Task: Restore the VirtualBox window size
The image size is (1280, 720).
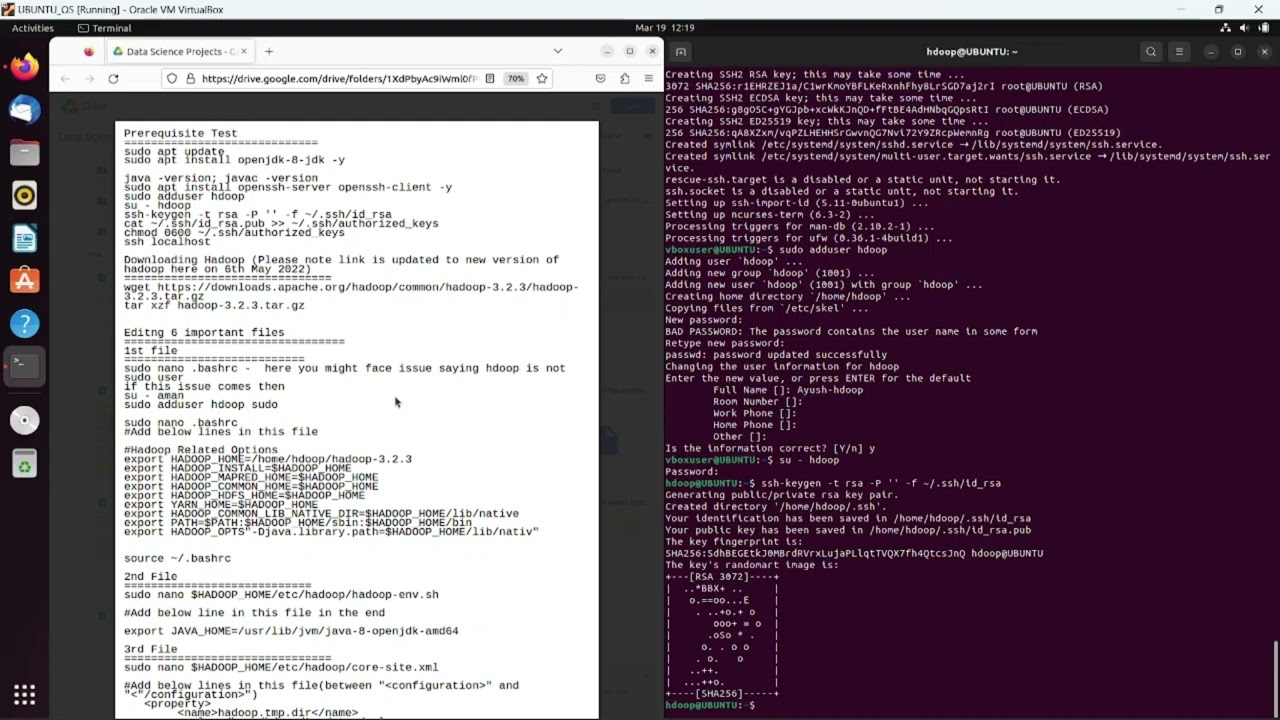Action: pyautogui.click(x=1218, y=9)
